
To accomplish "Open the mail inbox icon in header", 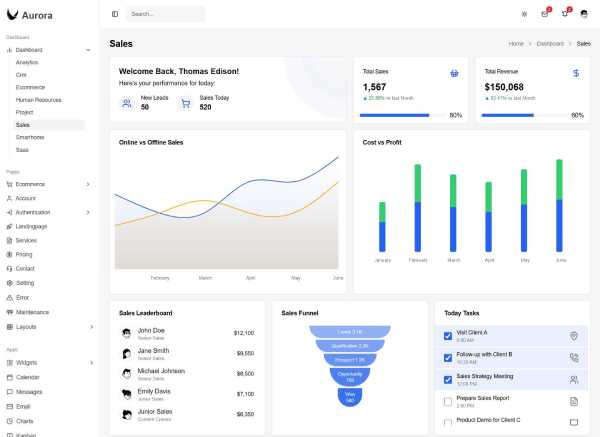I will (x=545, y=14).
